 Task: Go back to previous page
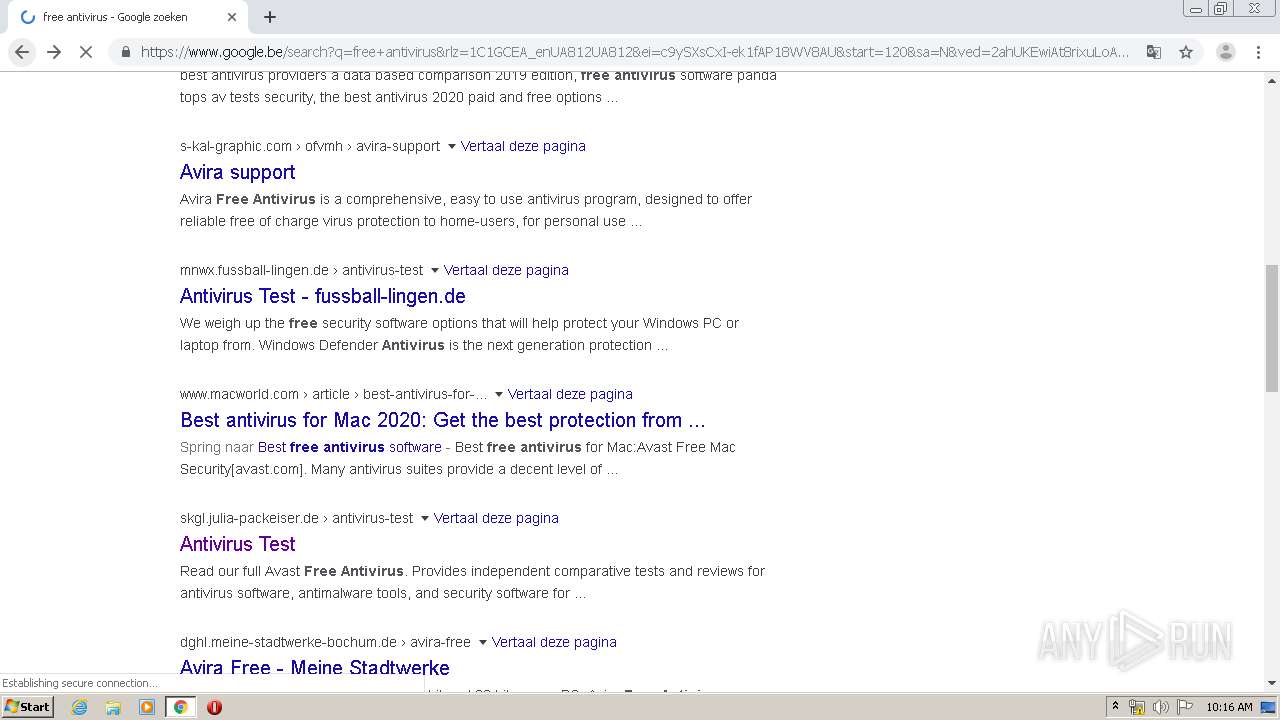[x=22, y=52]
